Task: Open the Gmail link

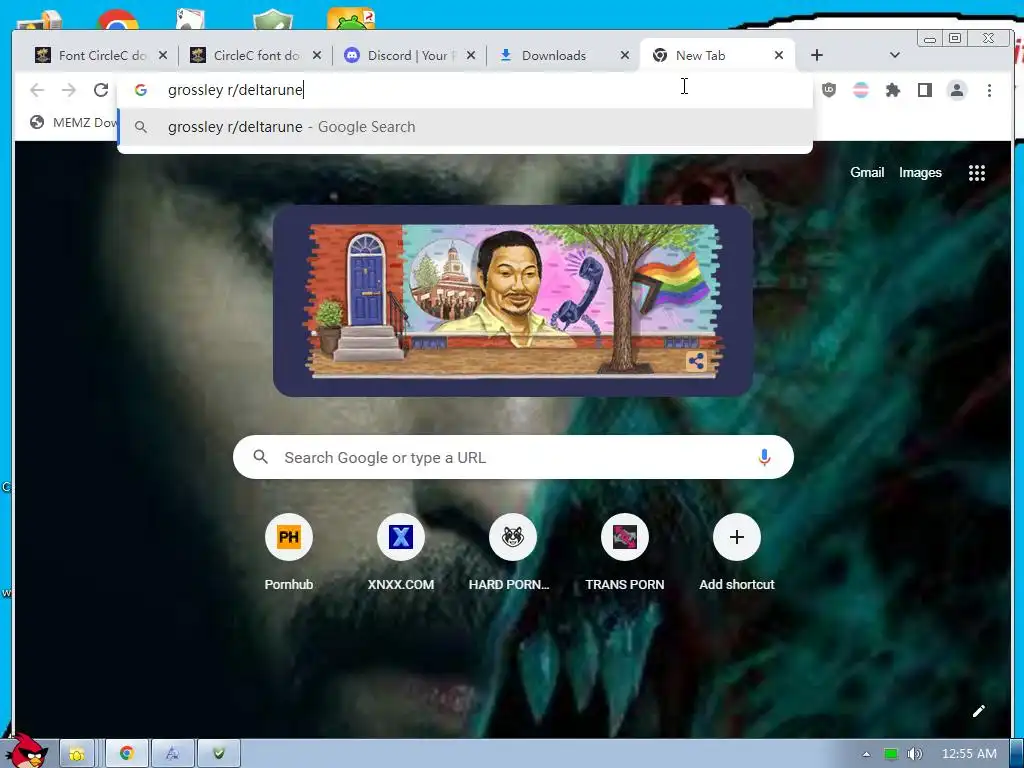Action: [x=867, y=172]
